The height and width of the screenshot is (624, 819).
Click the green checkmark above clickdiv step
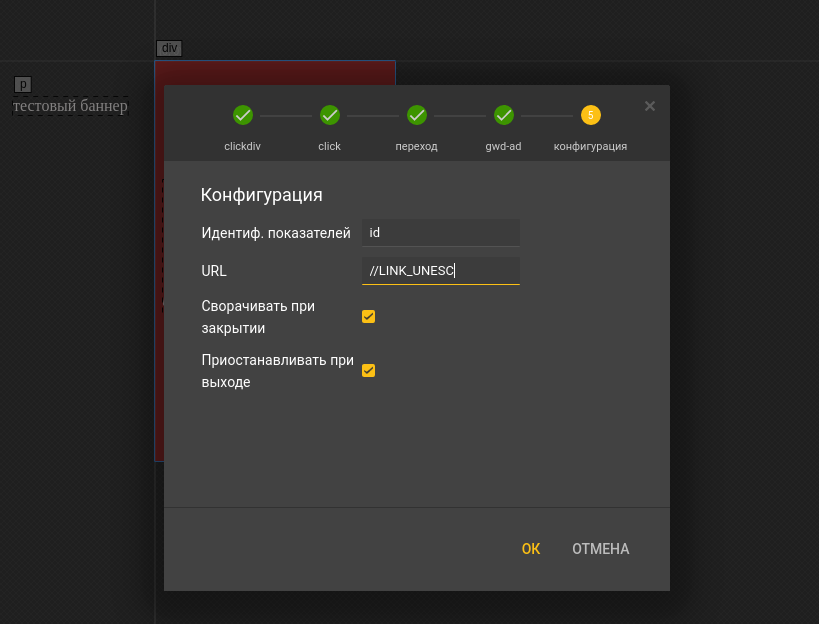coord(243,116)
